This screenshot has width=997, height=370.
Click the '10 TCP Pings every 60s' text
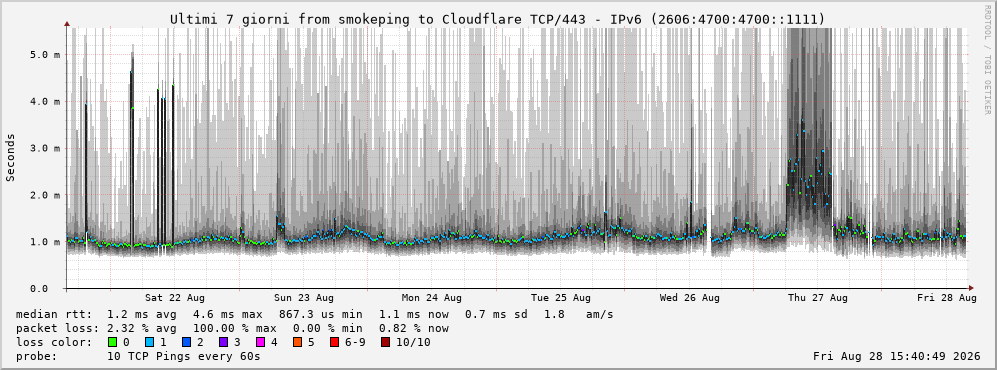pyautogui.click(x=184, y=357)
